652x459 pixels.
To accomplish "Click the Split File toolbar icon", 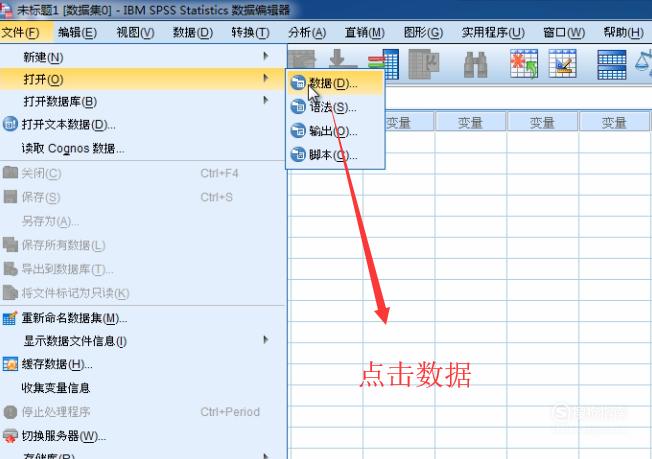I will (612, 64).
